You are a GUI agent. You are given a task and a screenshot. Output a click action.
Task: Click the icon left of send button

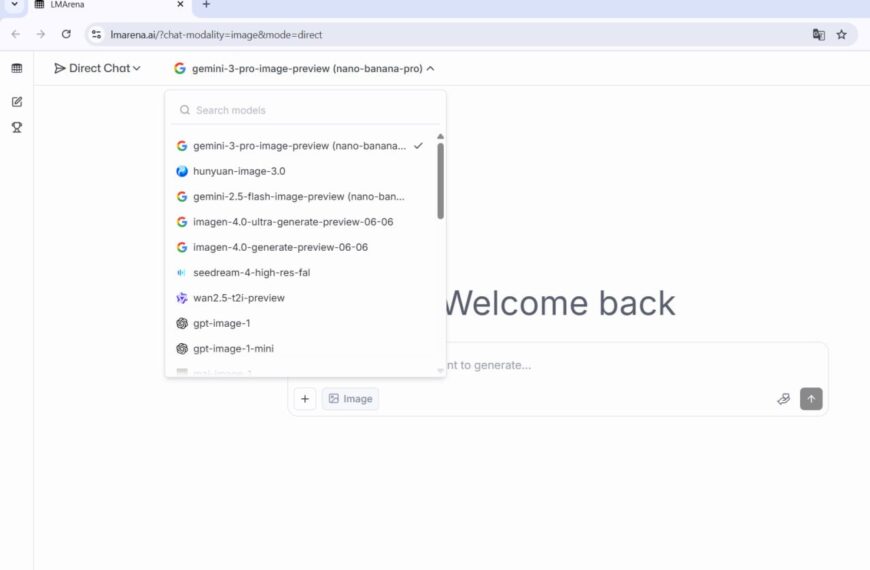pyautogui.click(x=783, y=399)
